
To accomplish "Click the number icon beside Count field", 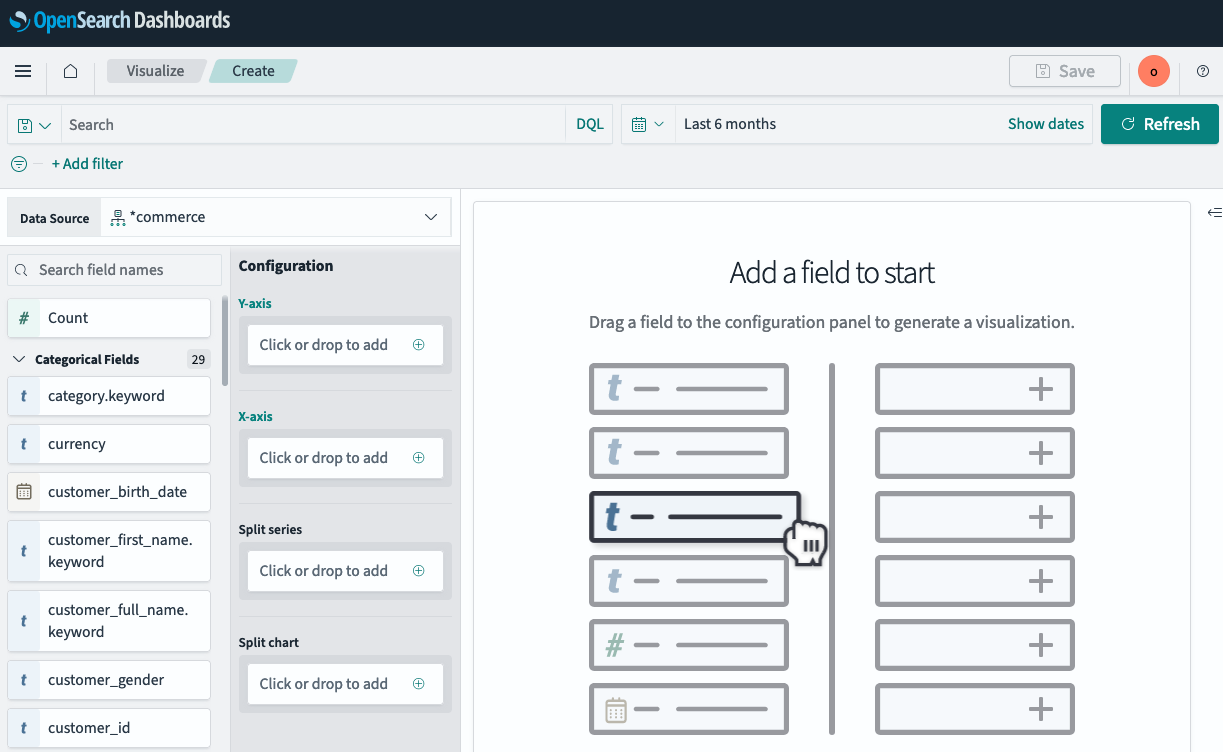I will pos(23,317).
